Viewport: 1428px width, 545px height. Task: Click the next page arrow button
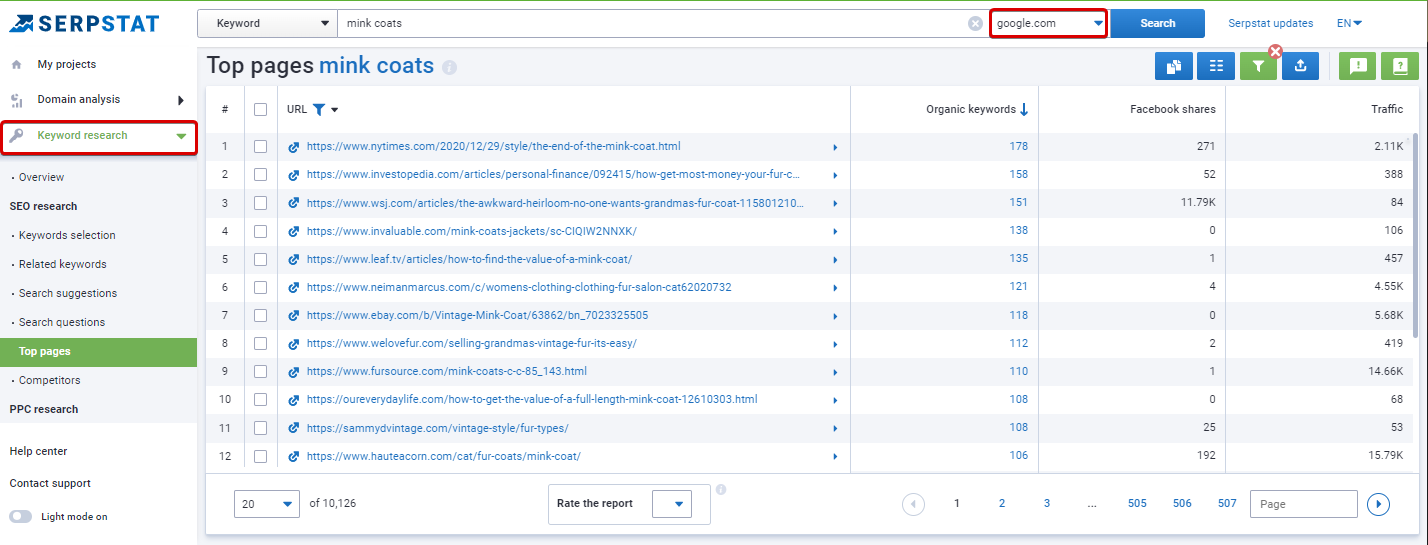pos(1378,504)
